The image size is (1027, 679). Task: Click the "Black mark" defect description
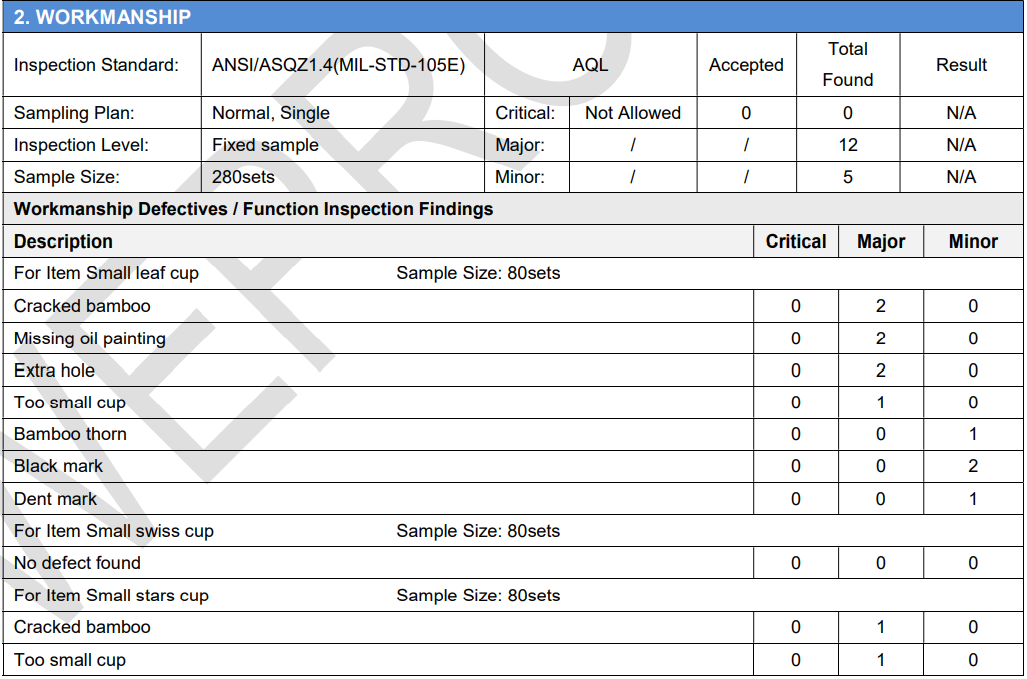[x=58, y=466]
